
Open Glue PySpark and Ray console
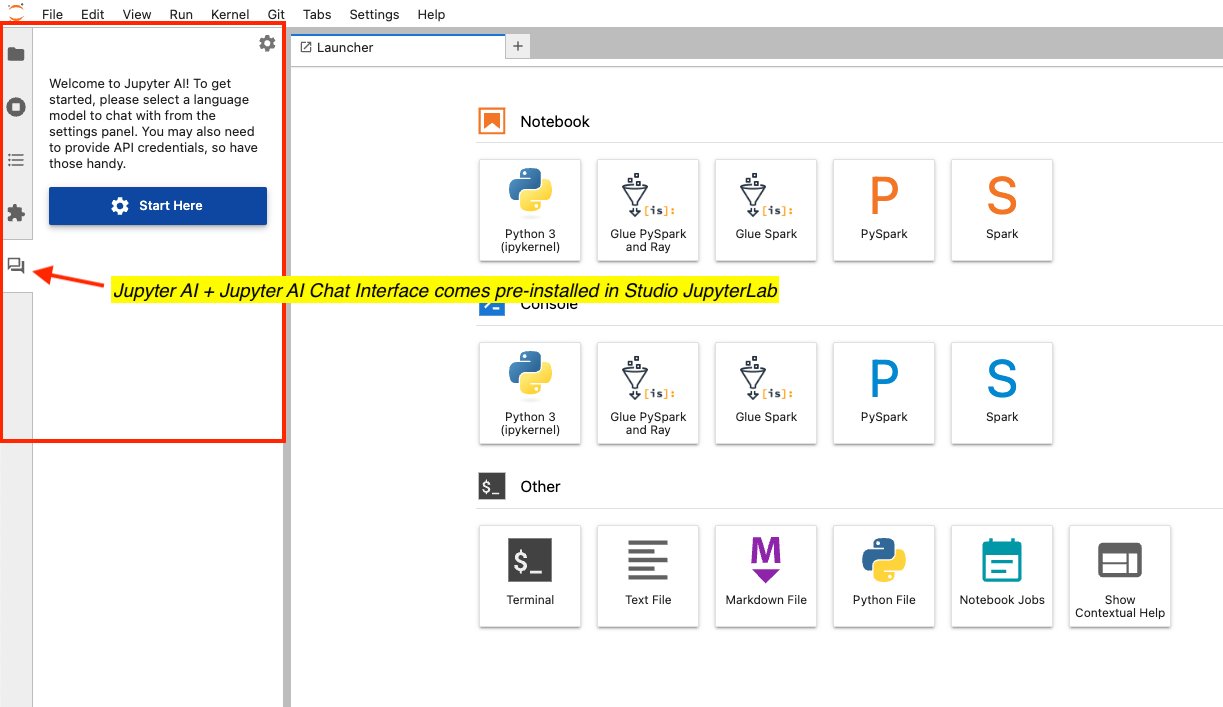point(648,394)
